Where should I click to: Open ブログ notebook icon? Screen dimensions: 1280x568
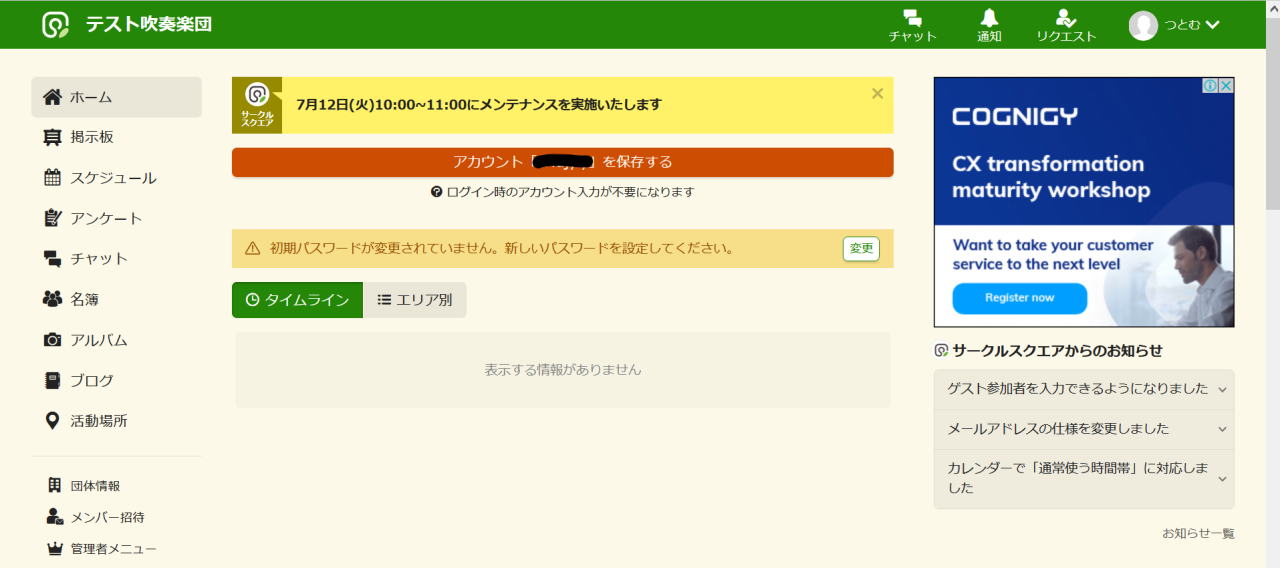click(x=52, y=380)
